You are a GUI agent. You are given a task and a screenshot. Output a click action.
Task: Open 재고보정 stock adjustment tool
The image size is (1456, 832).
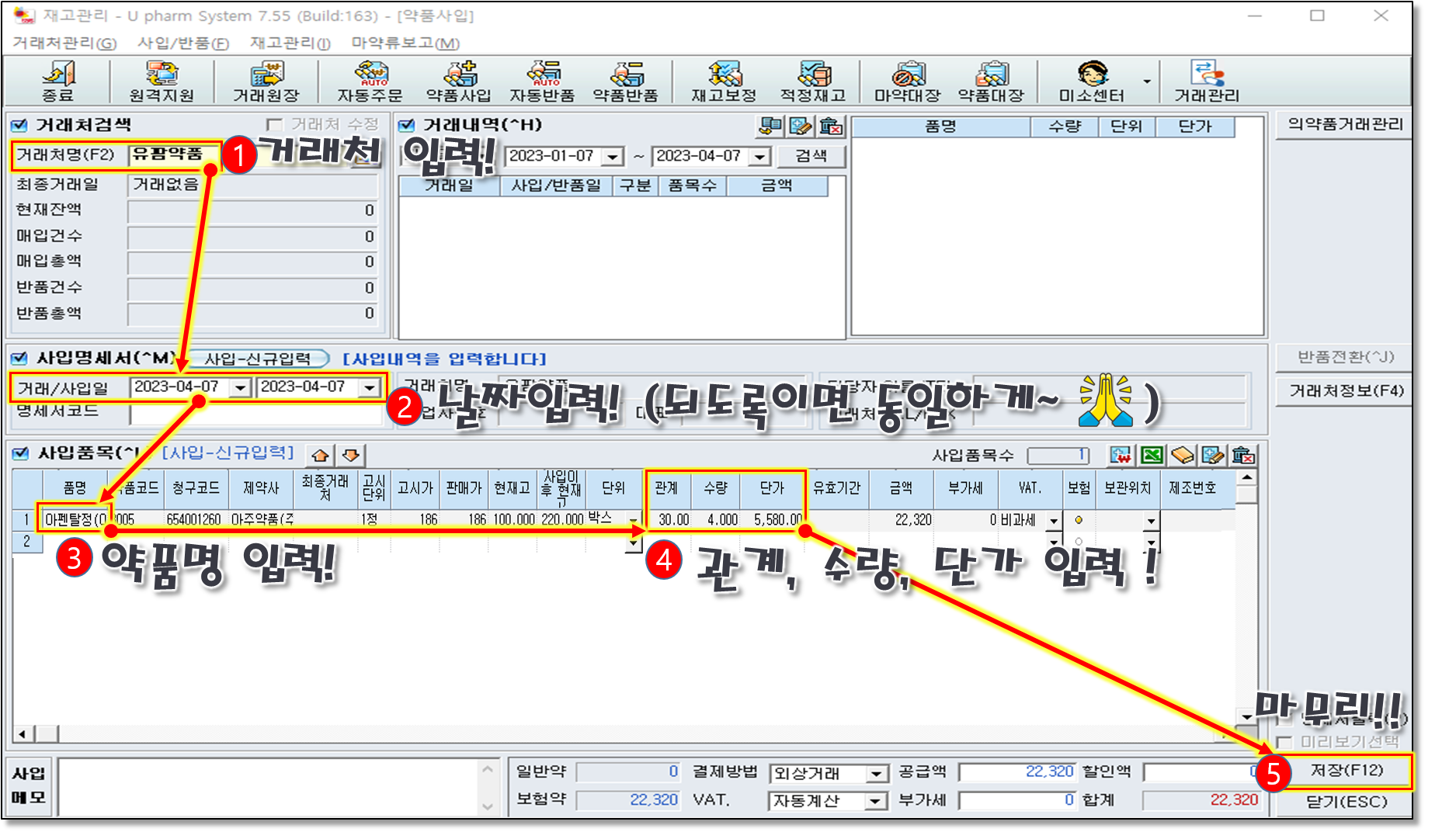pos(724,81)
